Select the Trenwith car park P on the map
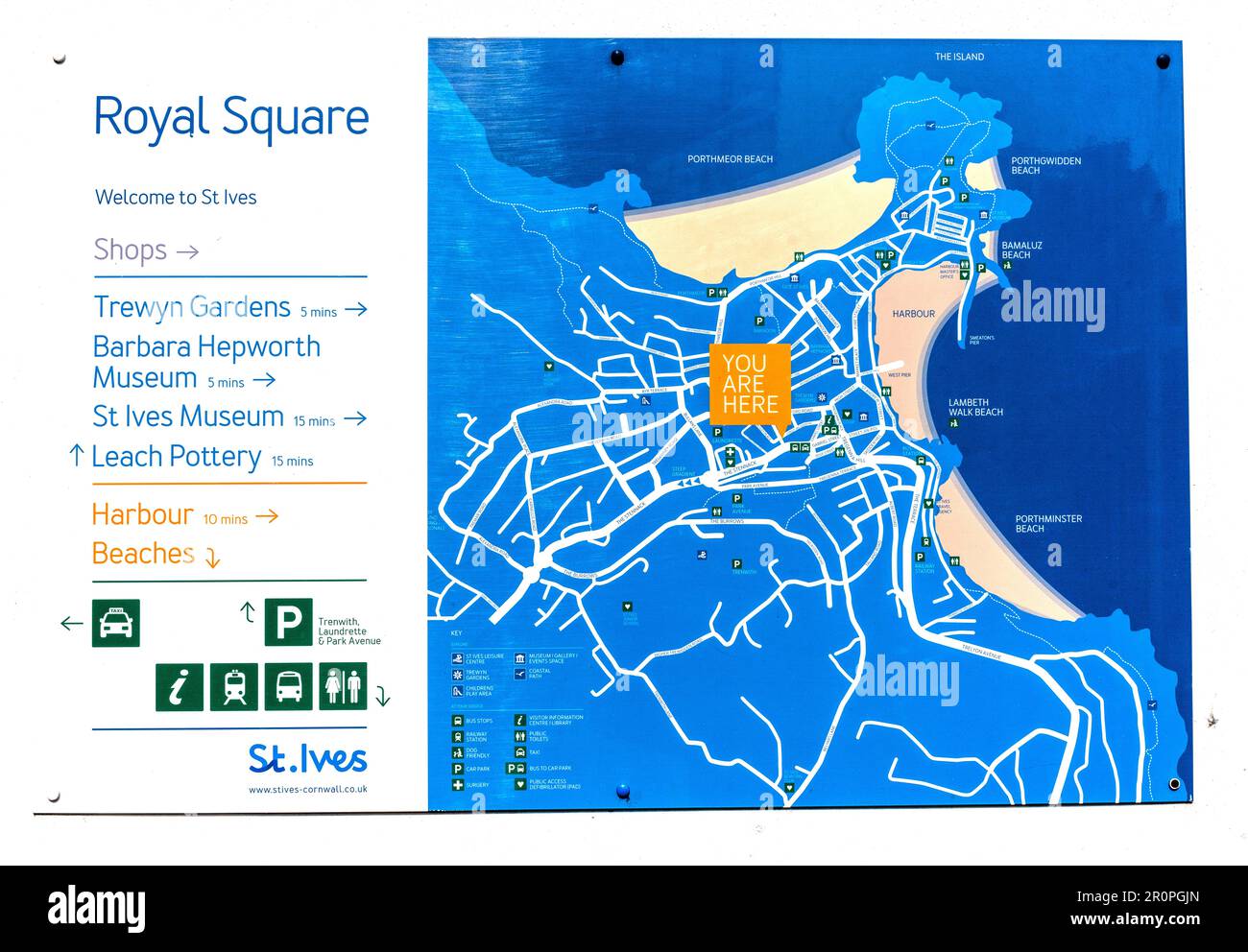The width and height of the screenshot is (1248, 952). click(736, 564)
